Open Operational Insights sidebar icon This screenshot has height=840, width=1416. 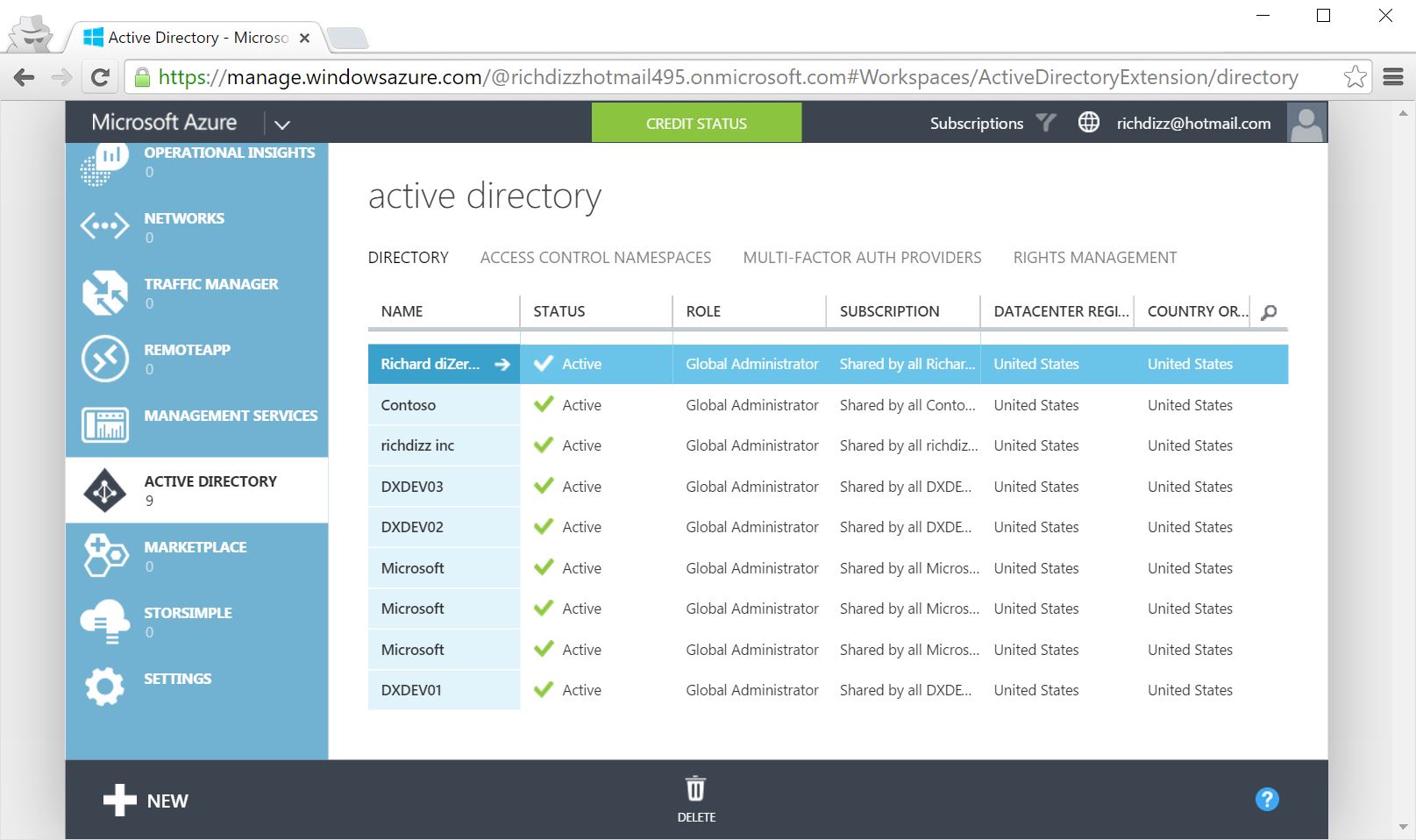pyautogui.click(x=104, y=164)
